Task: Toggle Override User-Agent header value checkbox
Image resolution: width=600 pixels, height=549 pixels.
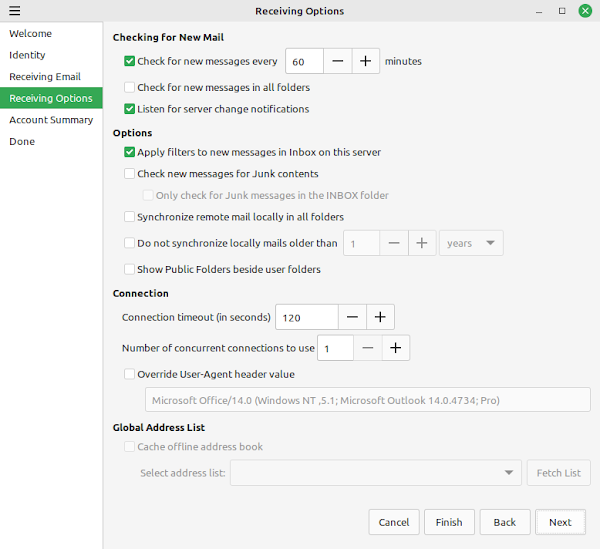Action: coord(129,374)
